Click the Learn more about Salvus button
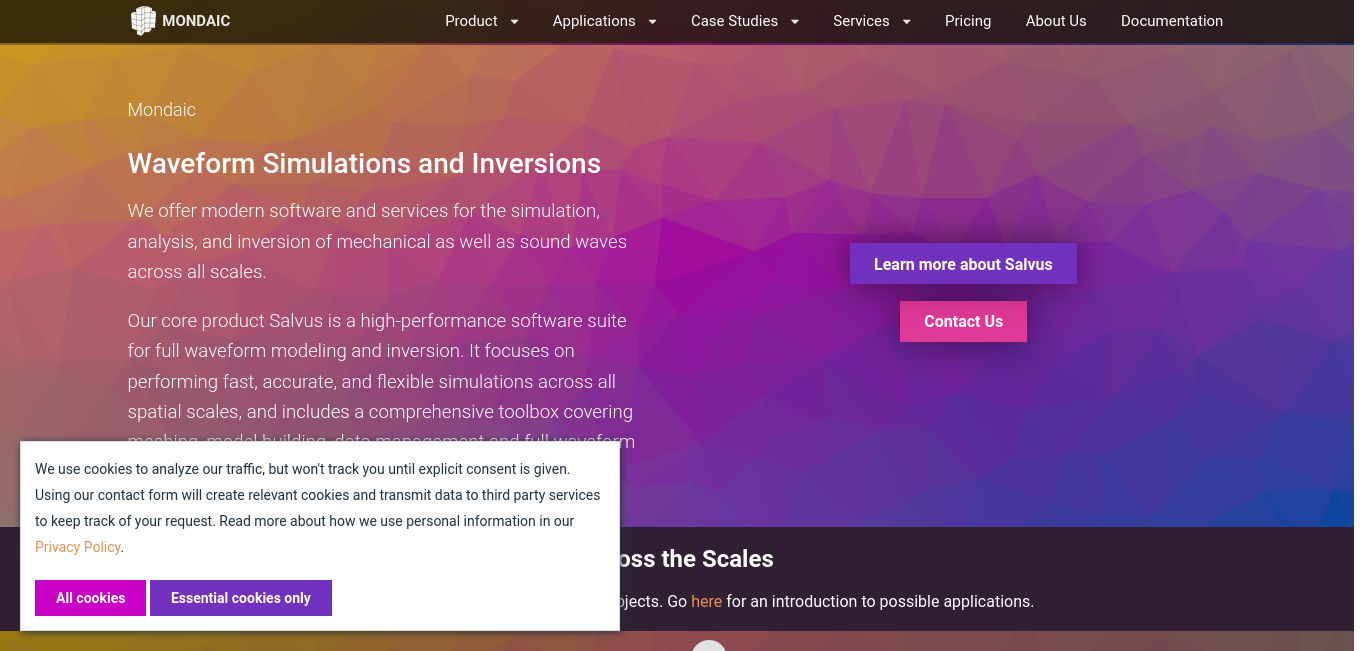The height and width of the screenshot is (651, 1366). pyautogui.click(x=963, y=264)
